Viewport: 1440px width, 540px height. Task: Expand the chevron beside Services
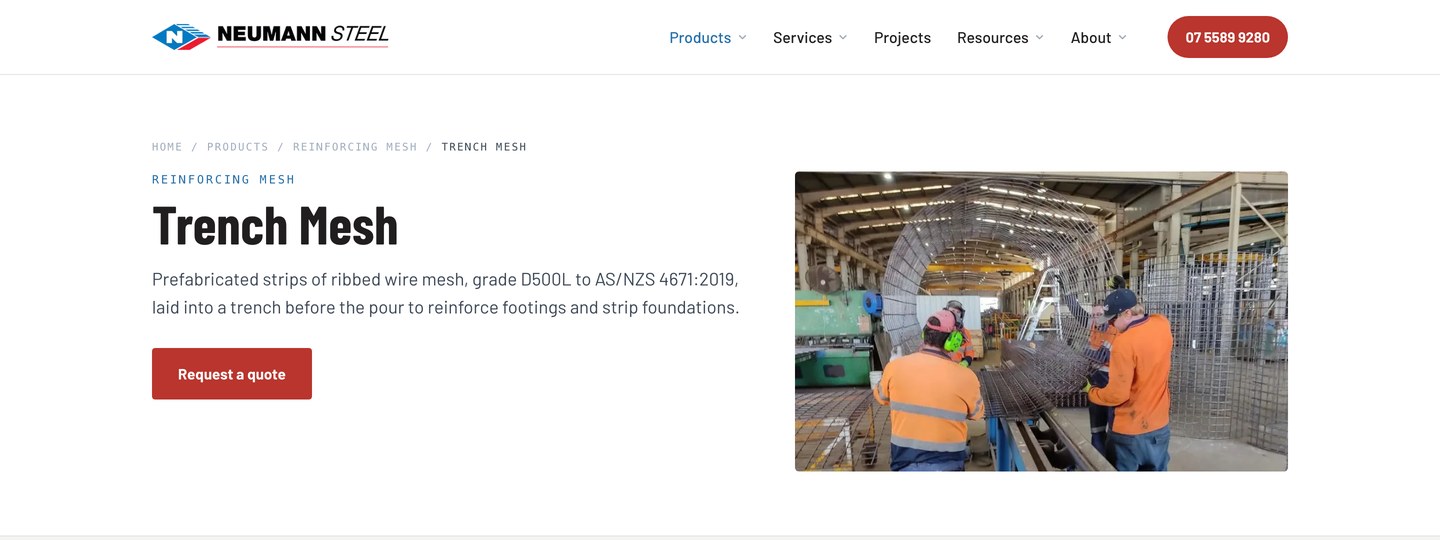[843, 37]
